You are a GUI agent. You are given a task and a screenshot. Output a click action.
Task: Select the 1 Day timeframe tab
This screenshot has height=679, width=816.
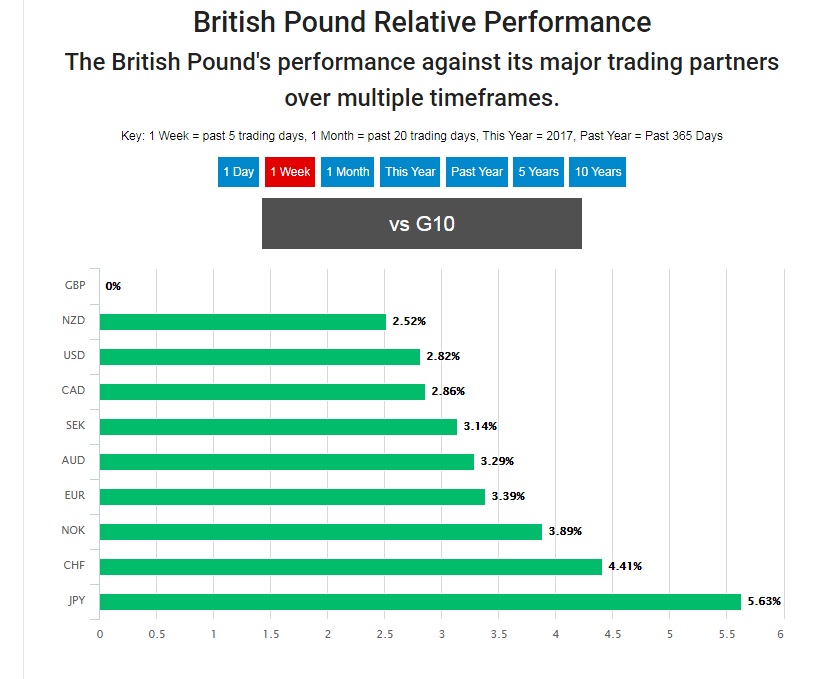point(238,172)
